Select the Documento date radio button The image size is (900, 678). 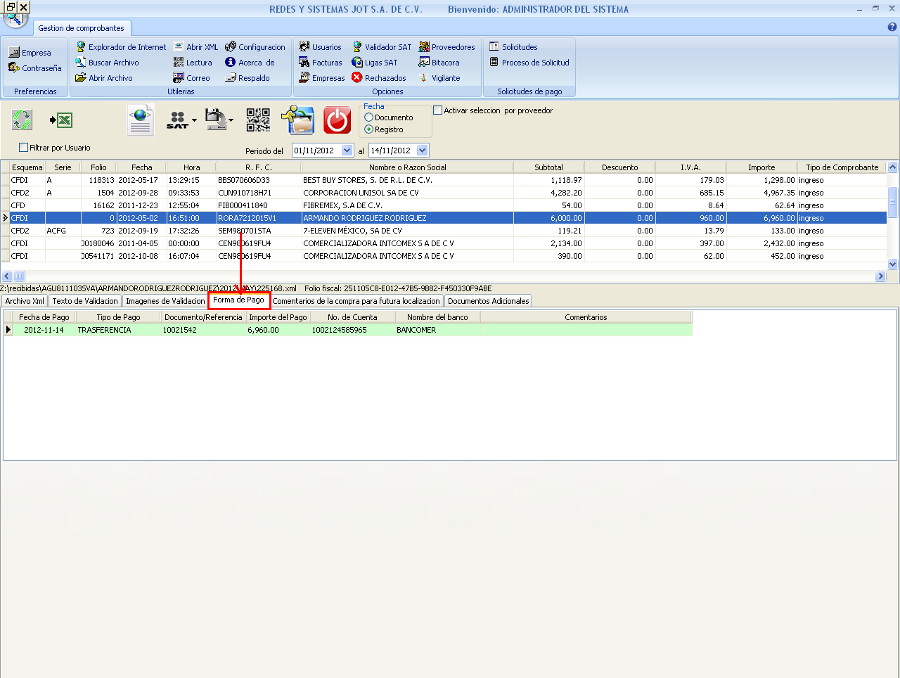(369, 117)
